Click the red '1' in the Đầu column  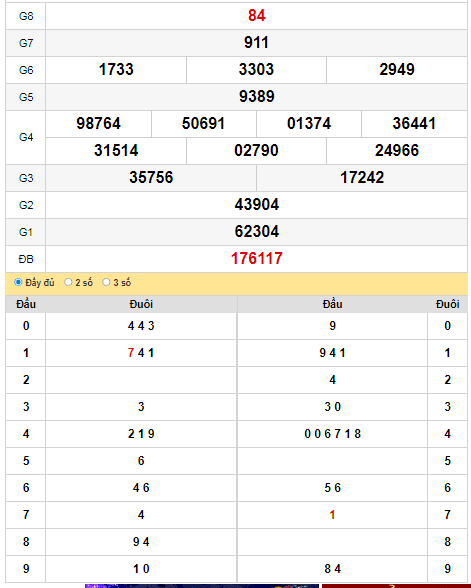click(332, 515)
